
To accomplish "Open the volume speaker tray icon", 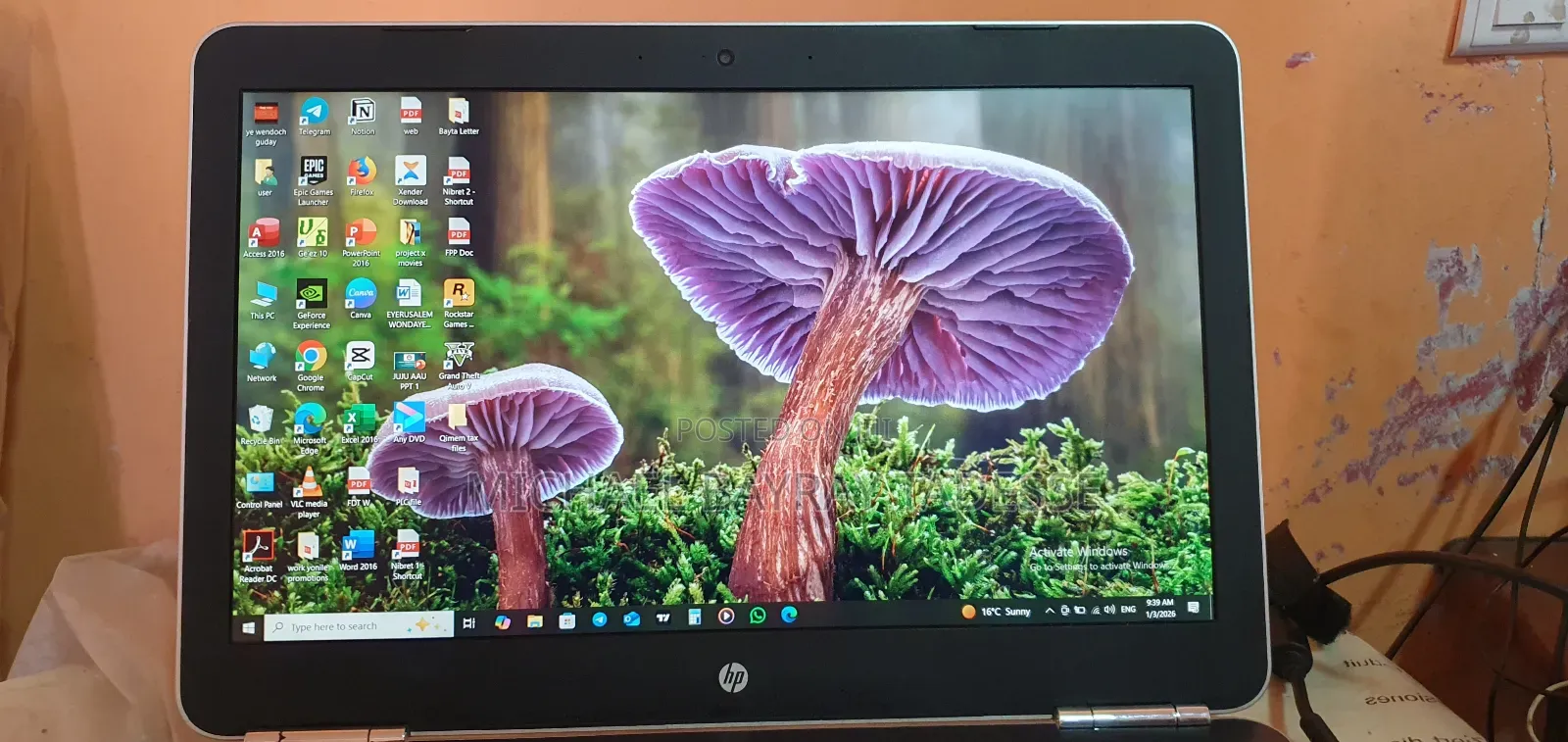I will [x=1110, y=610].
